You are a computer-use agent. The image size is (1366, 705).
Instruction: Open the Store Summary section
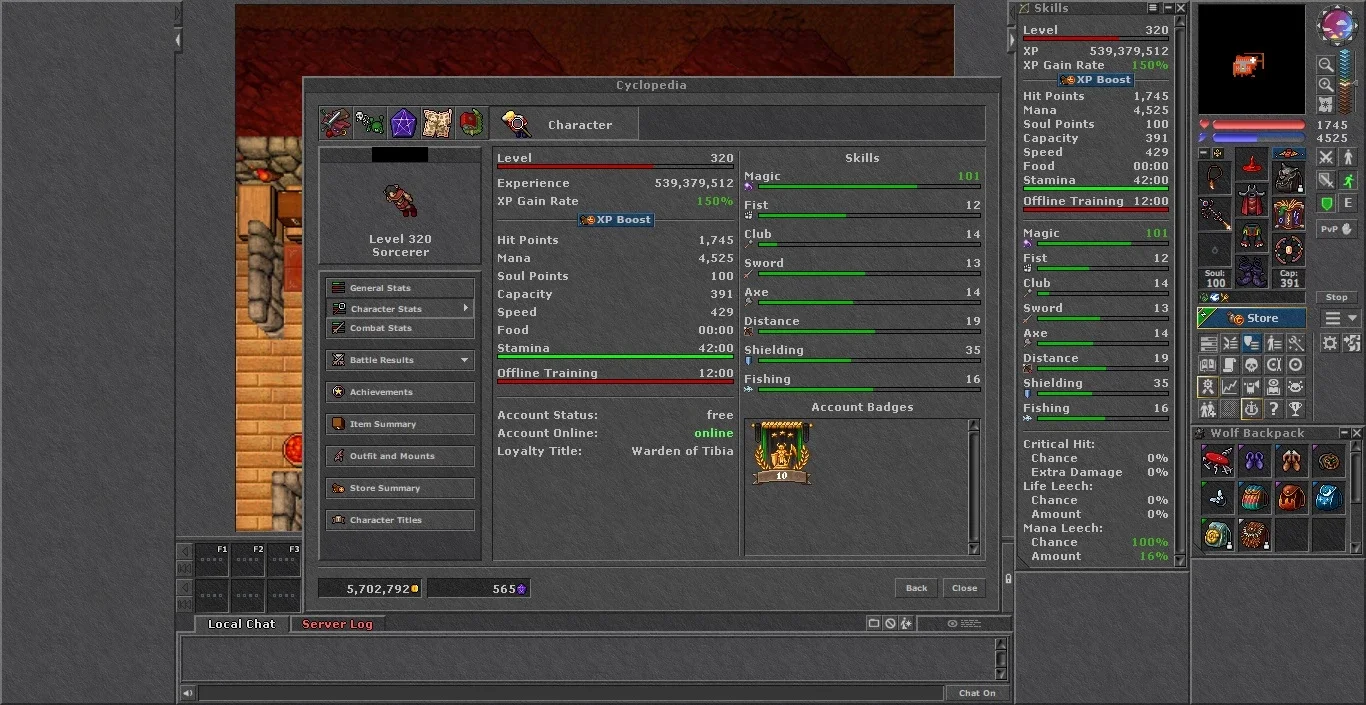[400, 488]
